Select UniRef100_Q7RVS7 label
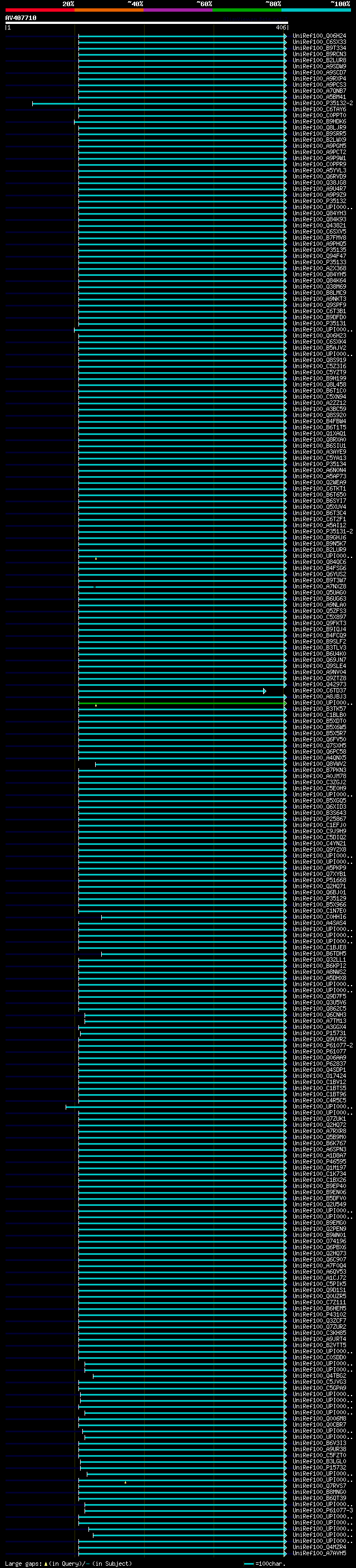The image size is (356, 1568). [319, 1486]
